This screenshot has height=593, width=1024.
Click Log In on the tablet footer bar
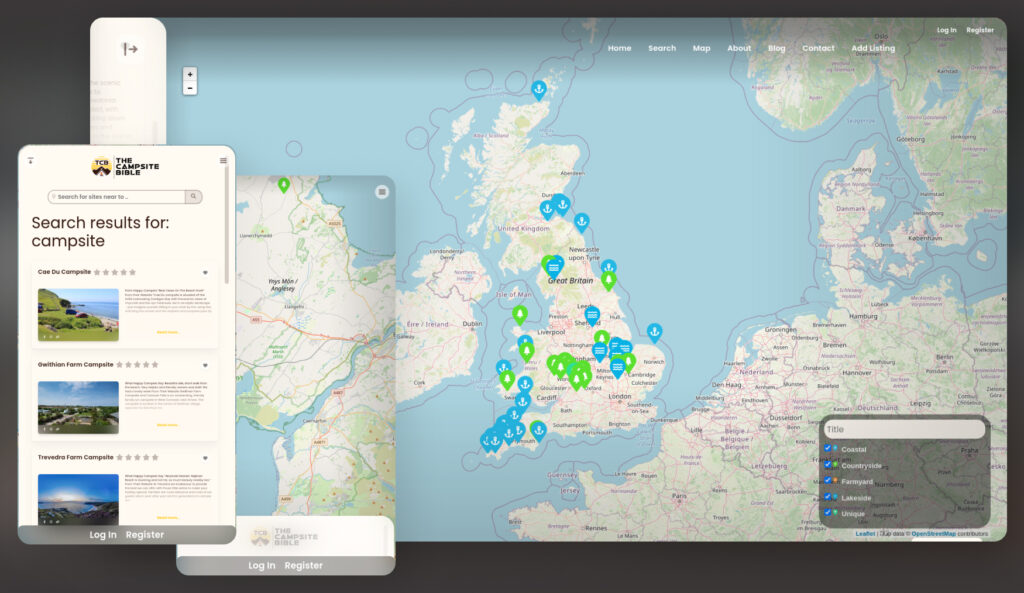(262, 566)
